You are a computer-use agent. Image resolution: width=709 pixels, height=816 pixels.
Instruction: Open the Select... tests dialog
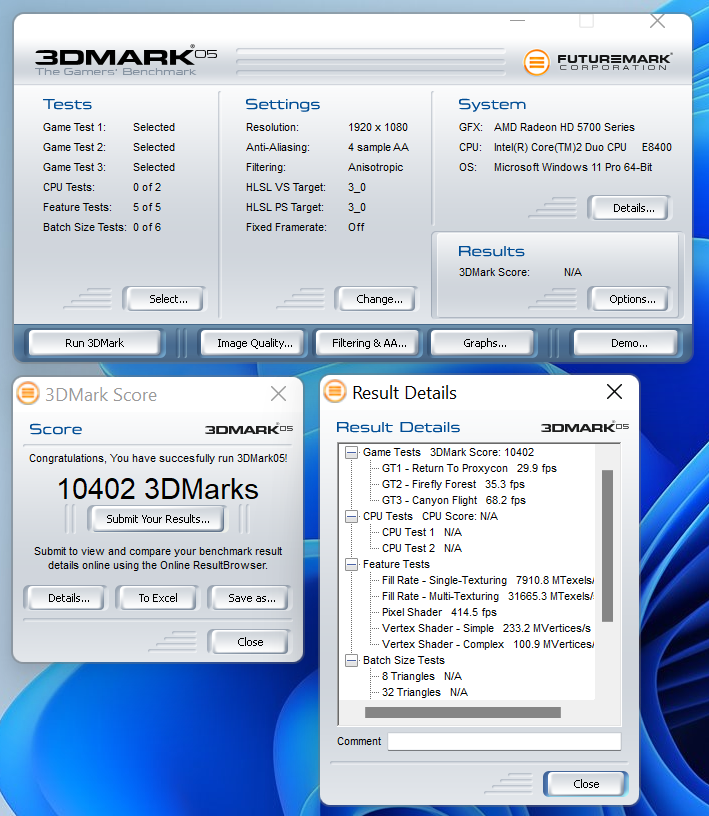[x=164, y=299]
